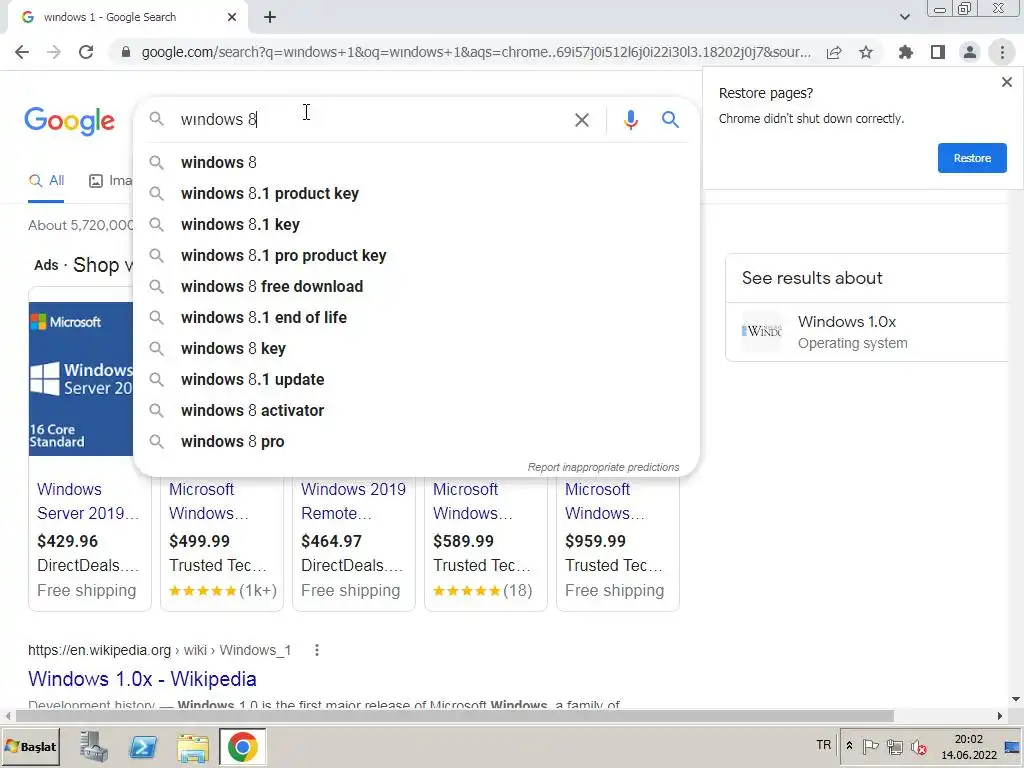This screenshot has width=1024, height=768.
Task: Bookmark this page with the star icon
Action: coord(866,52)
